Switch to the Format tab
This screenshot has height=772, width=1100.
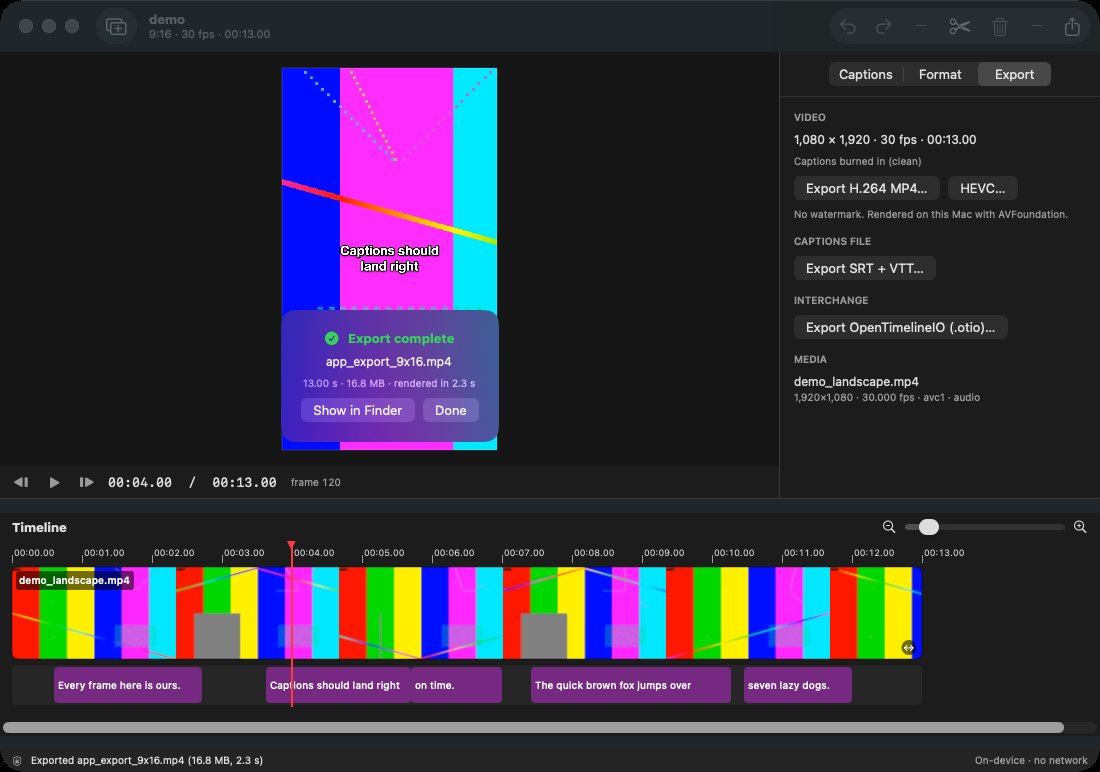tap(940, 74)
